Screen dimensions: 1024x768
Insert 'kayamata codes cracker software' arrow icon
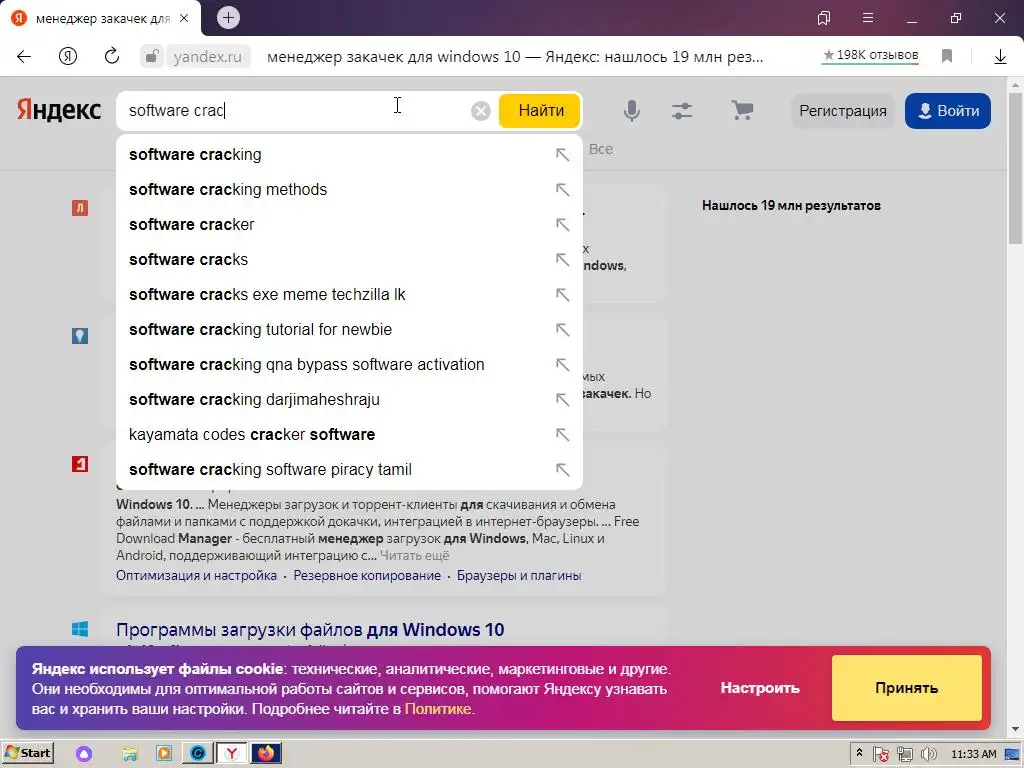[562, 434]
